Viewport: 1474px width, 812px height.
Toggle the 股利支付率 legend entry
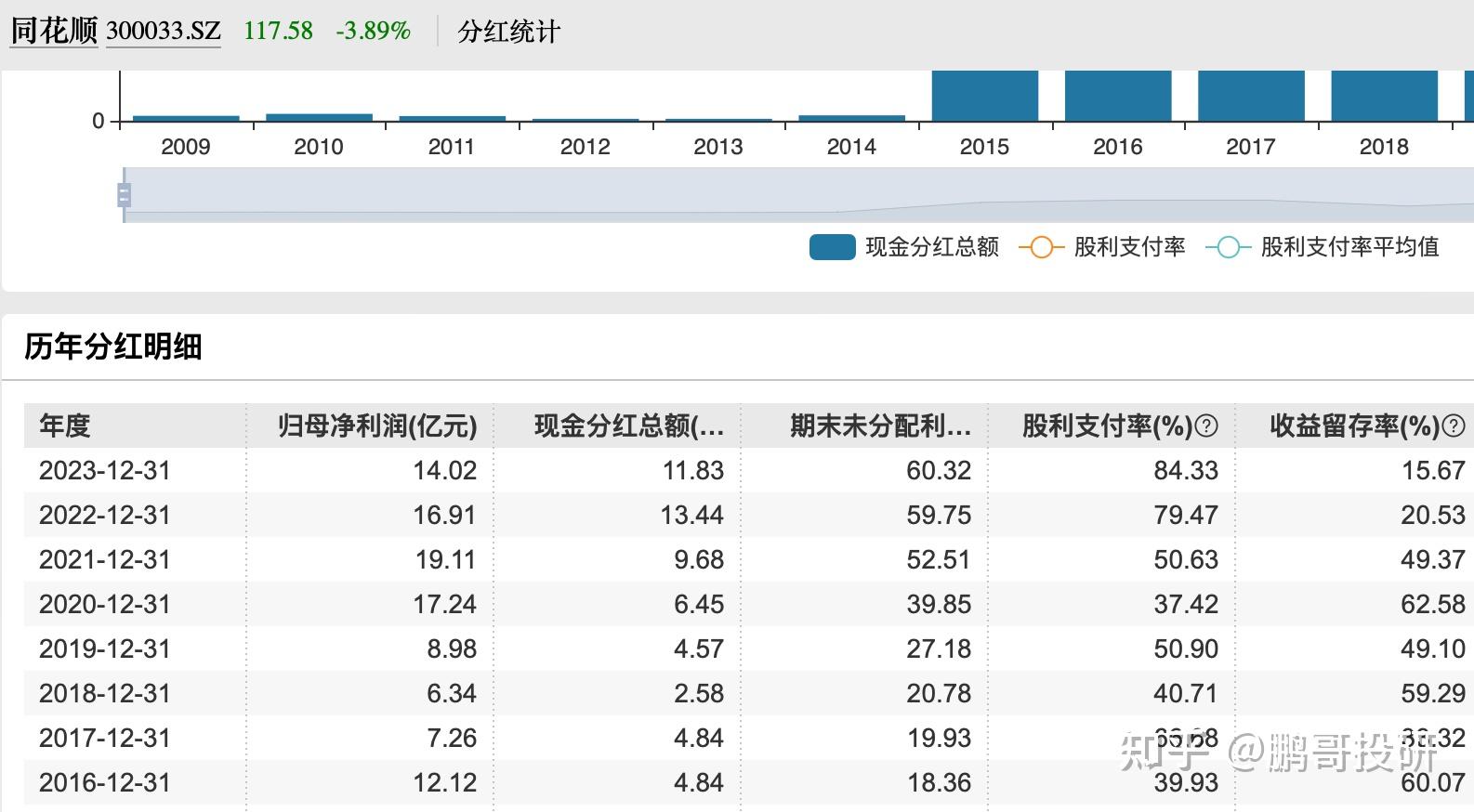(x=1102, y=247)
